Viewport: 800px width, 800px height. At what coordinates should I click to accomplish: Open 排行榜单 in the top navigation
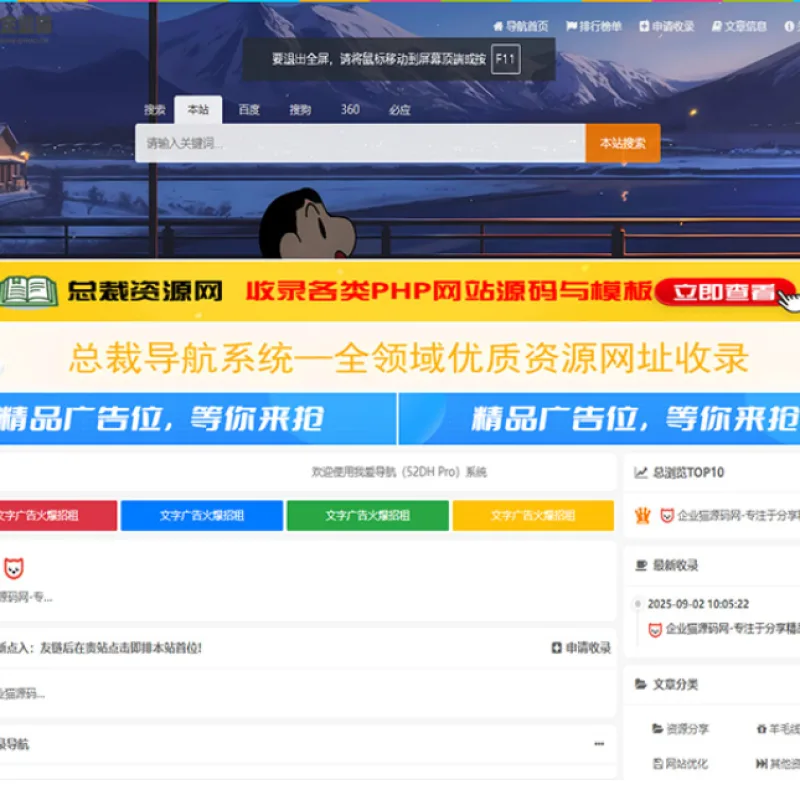tap(594, 26)
